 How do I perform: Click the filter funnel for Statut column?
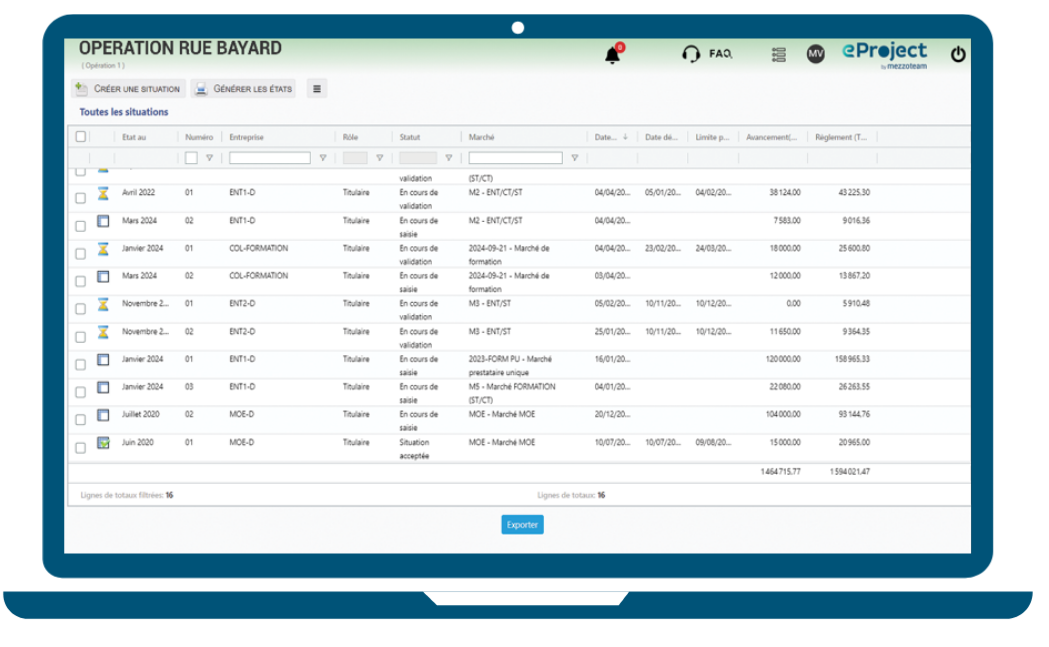pyautogui.click(x=449, y=158)
